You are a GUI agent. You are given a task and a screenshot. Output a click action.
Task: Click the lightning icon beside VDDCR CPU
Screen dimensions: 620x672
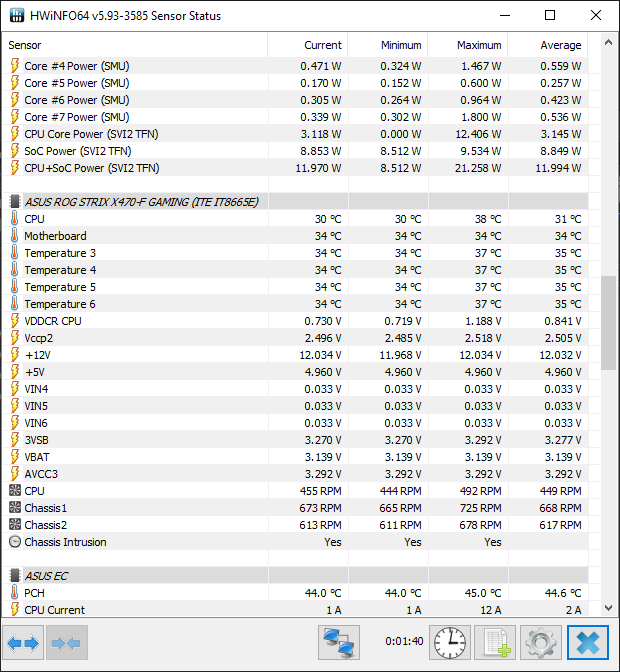point(15,321)
